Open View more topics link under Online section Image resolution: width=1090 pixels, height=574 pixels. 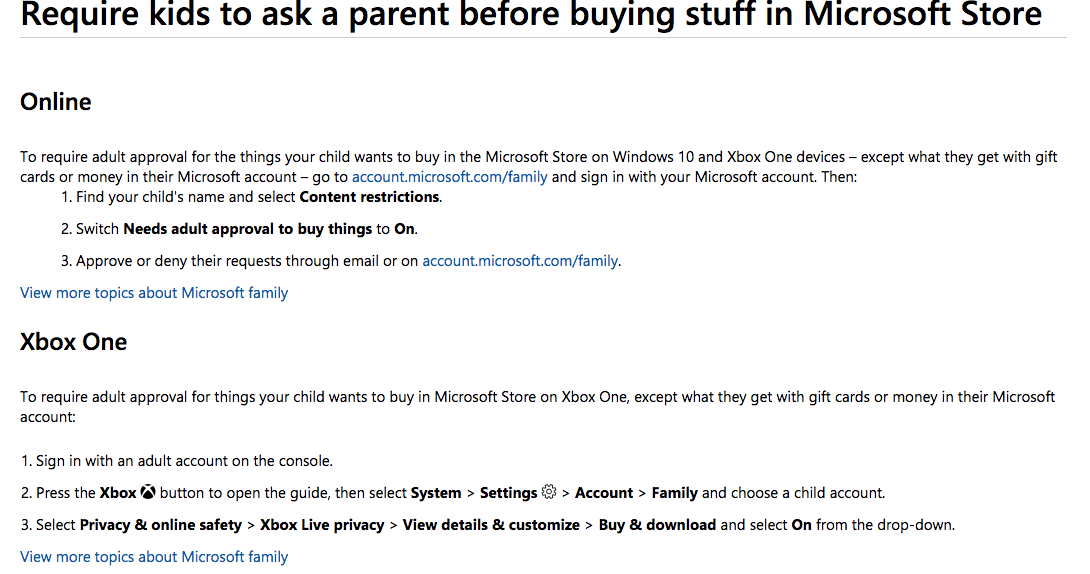click(154, 293)
